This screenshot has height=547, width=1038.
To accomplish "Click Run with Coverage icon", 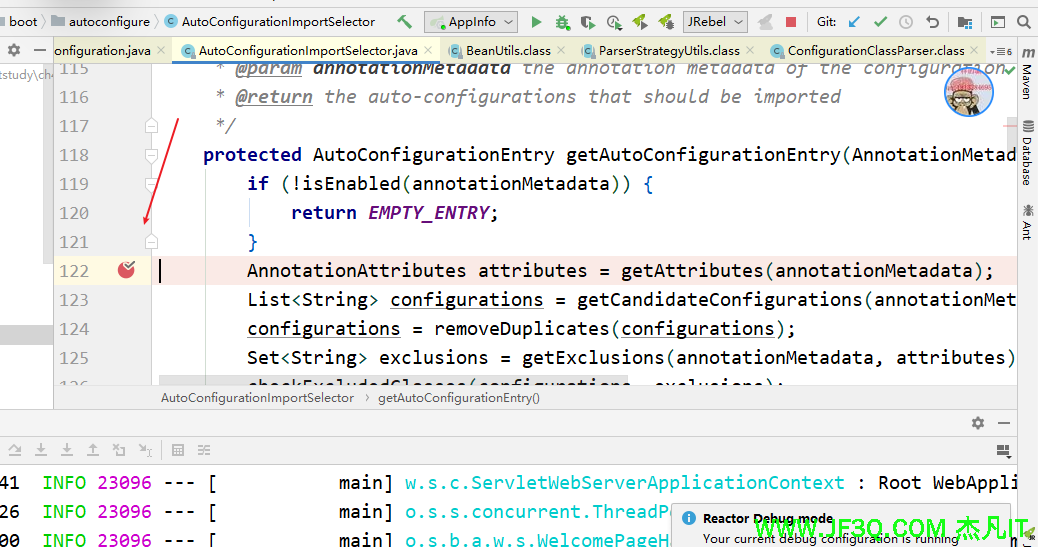I will [x=588, y=21].
